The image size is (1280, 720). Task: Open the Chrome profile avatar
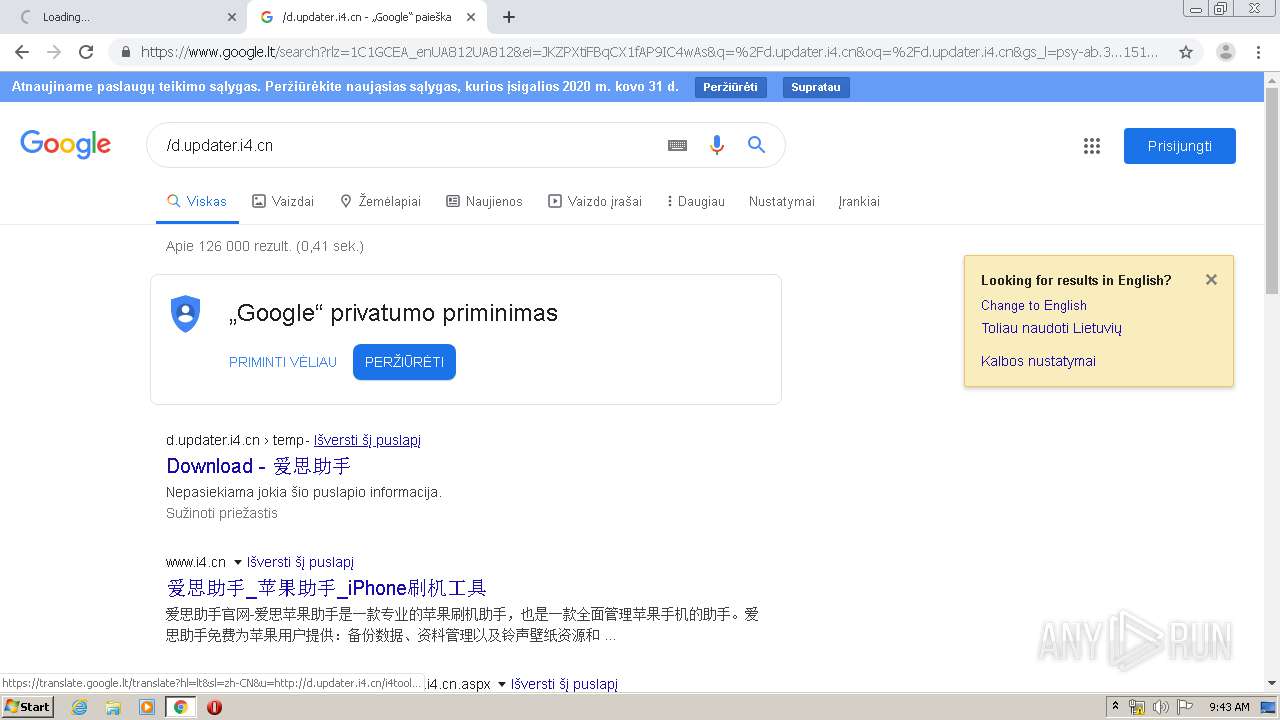tap(1226, 52)
